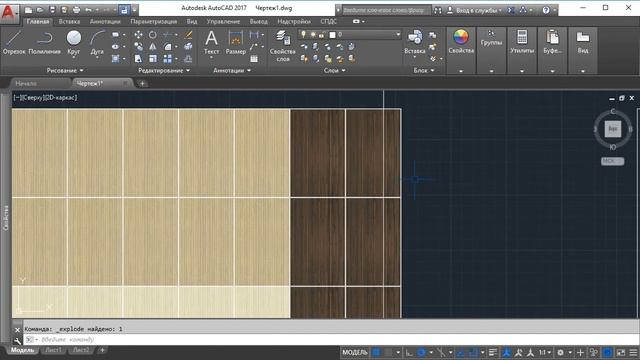The image size is (640, 360).
Task: Open the Утилиты calculator panel
Action: 522,42
